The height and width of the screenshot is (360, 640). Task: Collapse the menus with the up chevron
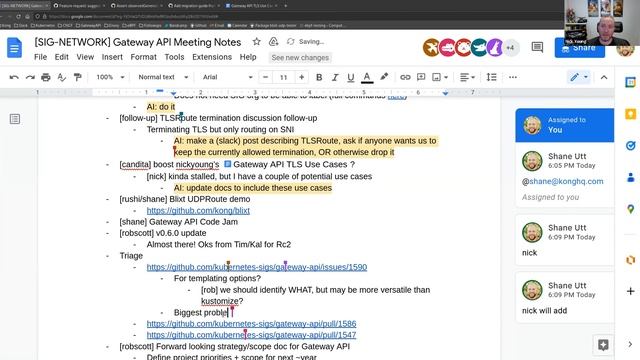pyautogui.click(x=604, y=77)
